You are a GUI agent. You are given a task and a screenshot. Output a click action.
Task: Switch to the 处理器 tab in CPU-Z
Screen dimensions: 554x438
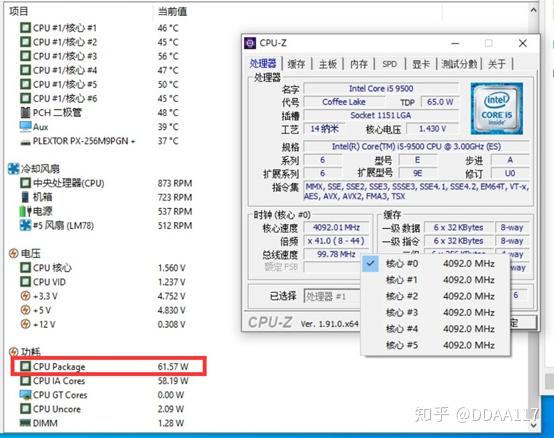[263, 64]
